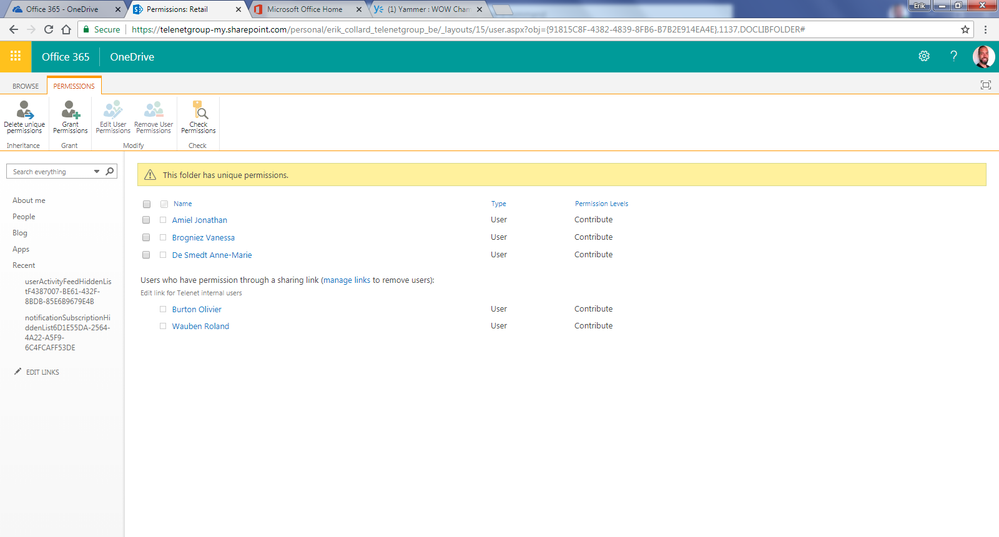Check the outer checkbox for Amiel Jonathan

click(x=146, y=220)
